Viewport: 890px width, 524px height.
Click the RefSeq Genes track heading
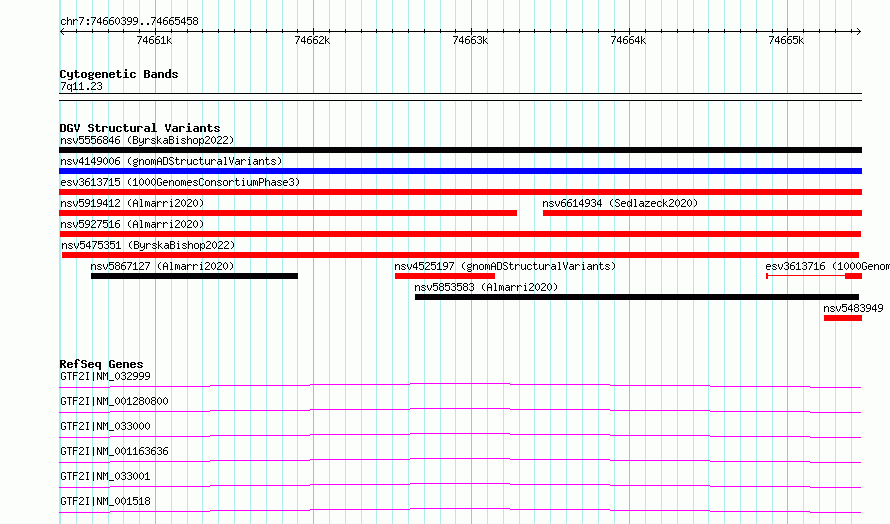click(101, 364)
